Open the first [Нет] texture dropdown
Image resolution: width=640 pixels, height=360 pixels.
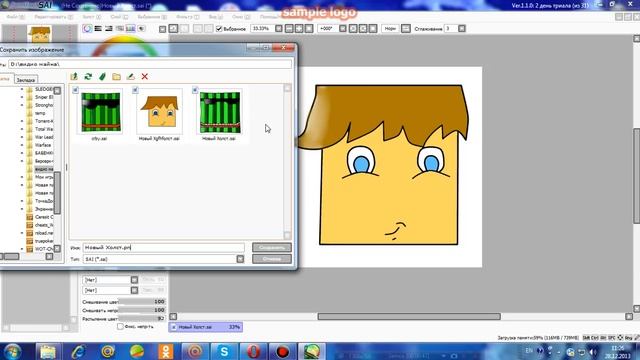pos(134,280)
